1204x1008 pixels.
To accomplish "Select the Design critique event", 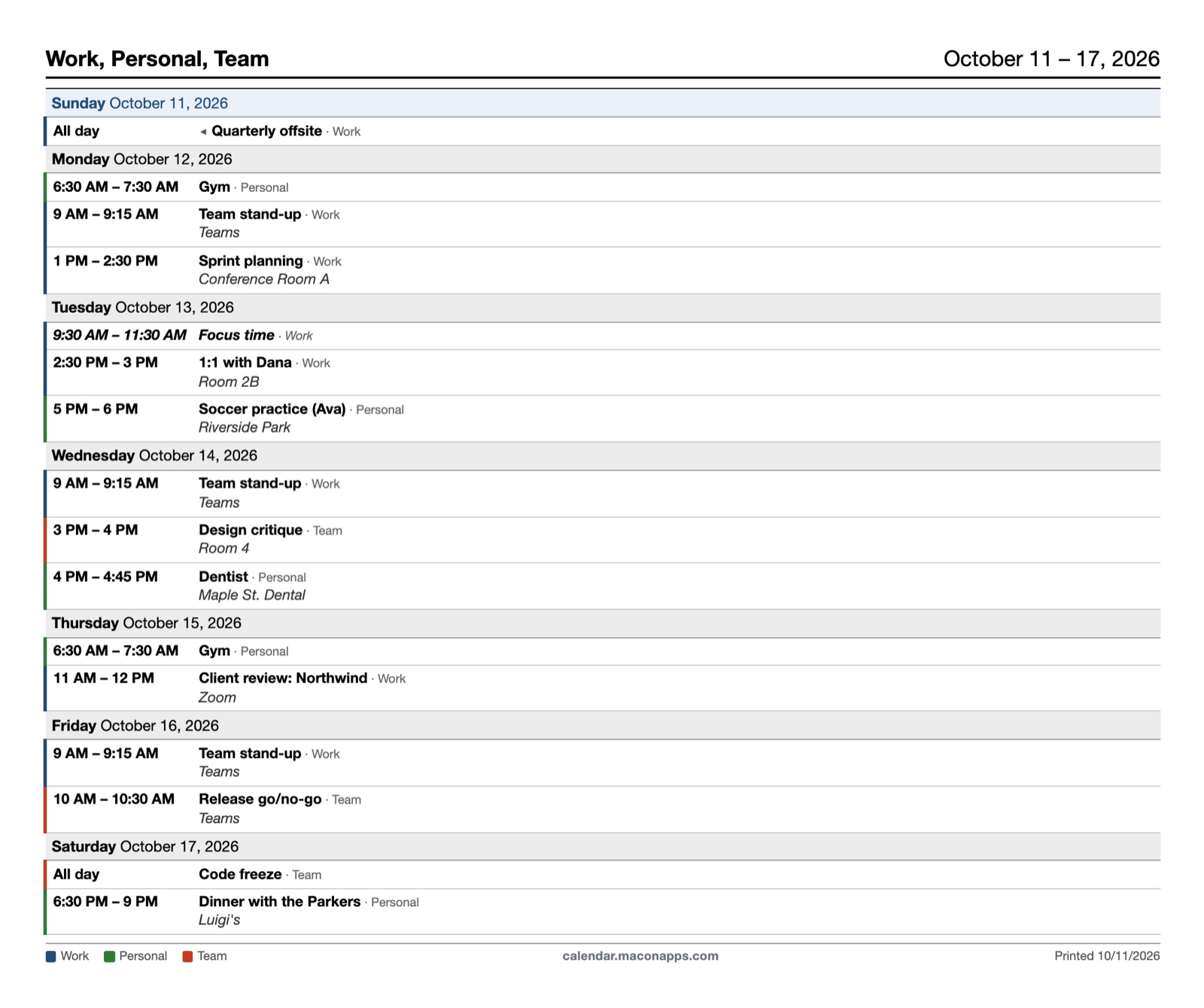I will coord(251,530).
